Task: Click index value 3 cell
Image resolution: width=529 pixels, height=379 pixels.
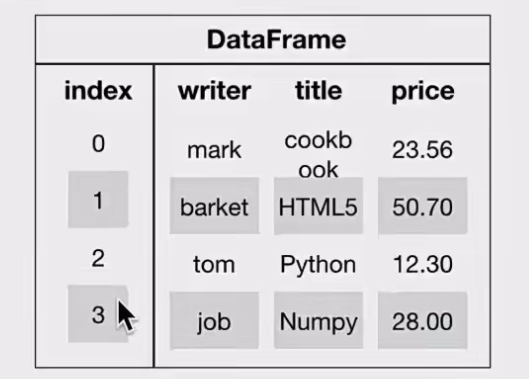Action: coord(98,314)
